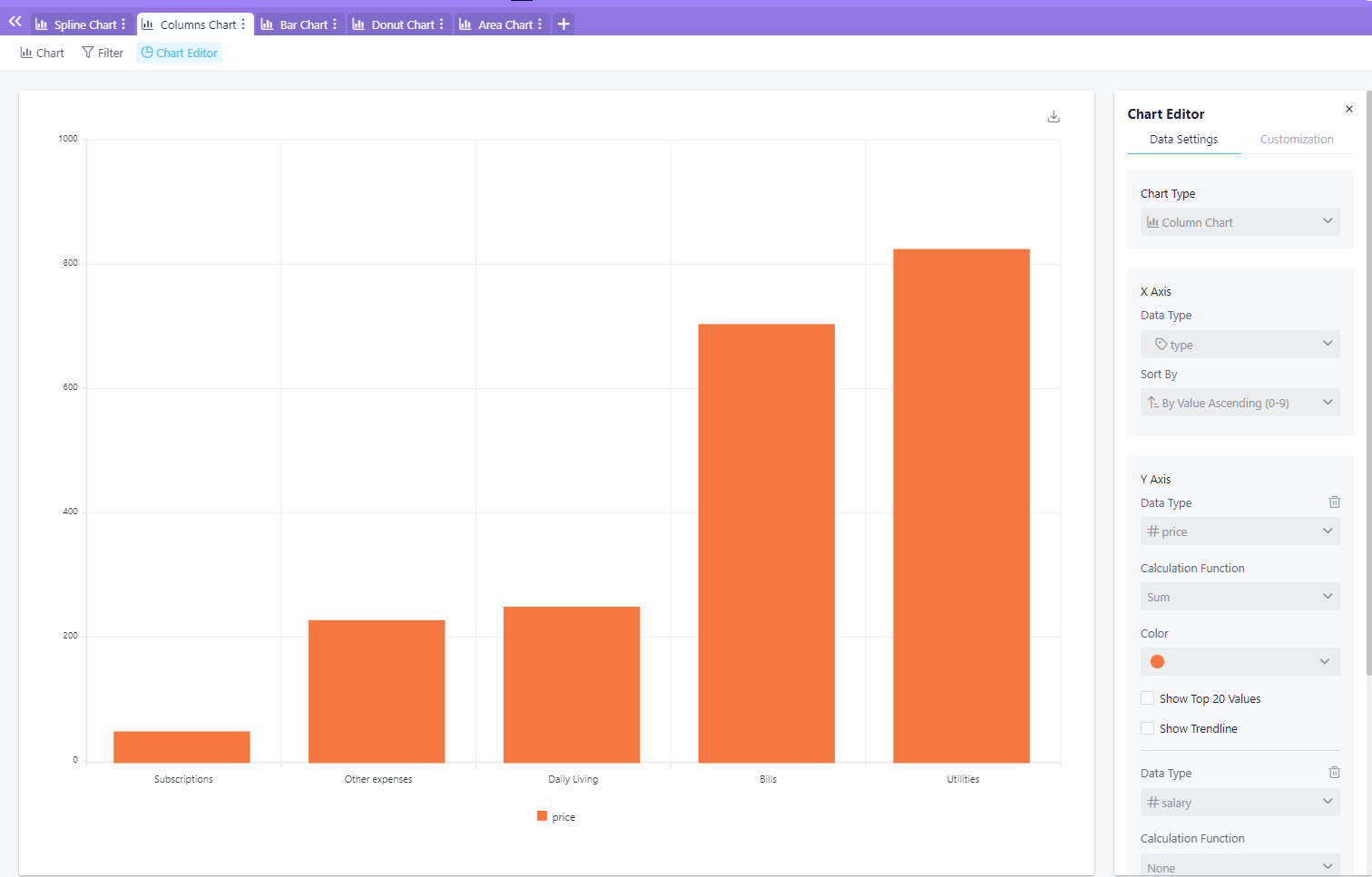The height and width of the screenshot is (877, 1372).
Task: Change the Sort By dropdown
Action: [x=1240, y=402]
